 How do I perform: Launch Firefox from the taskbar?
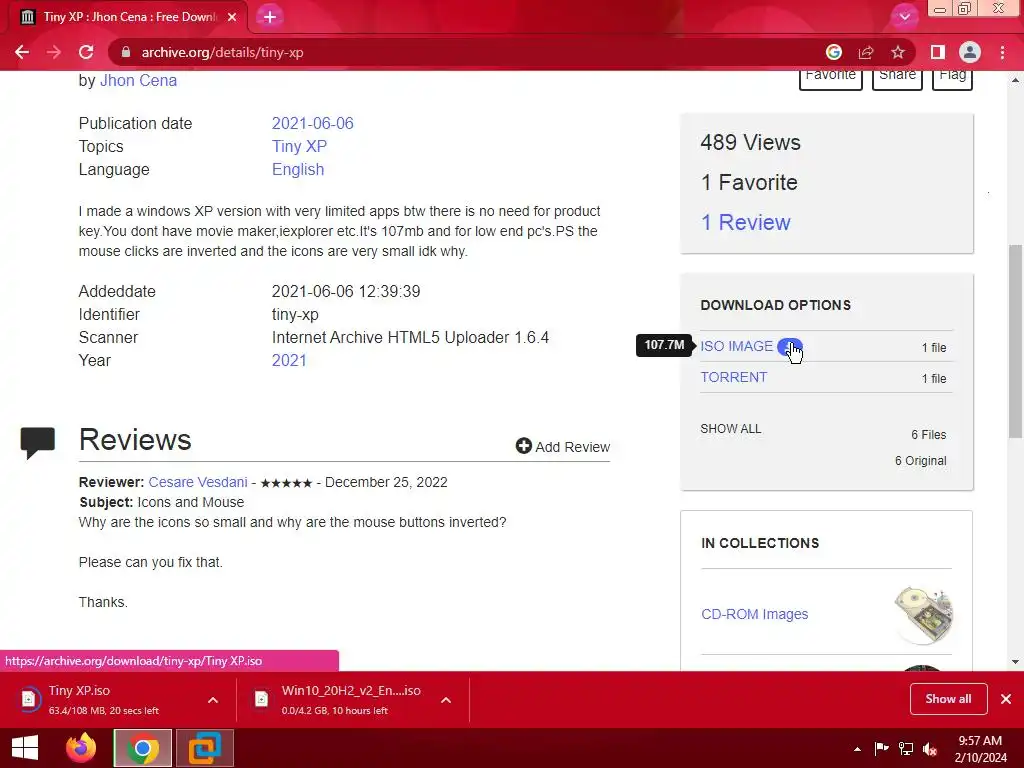[x=81, y=748]
